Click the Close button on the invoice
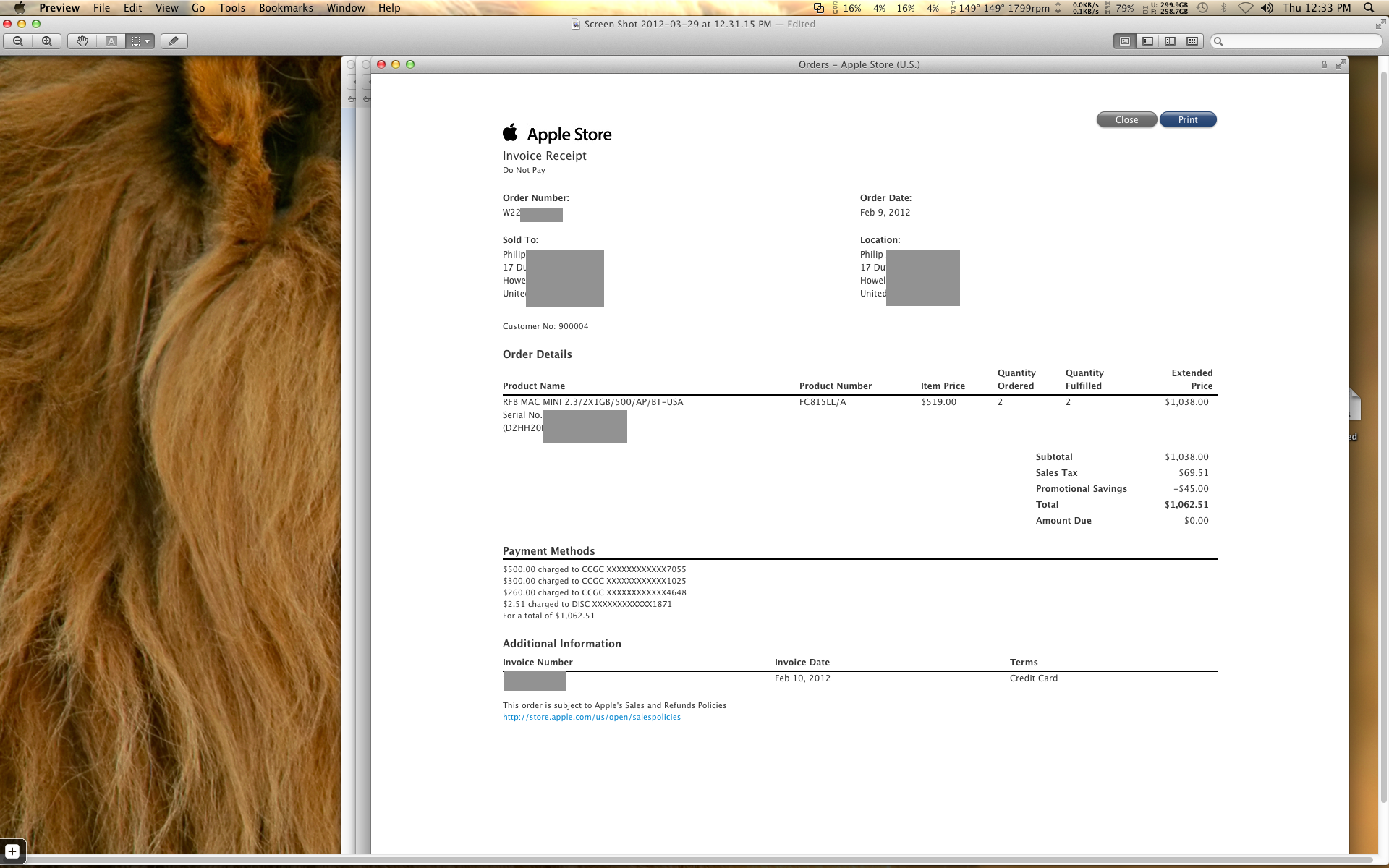Screen dimensions: 1389x868 click(1126, 120)
